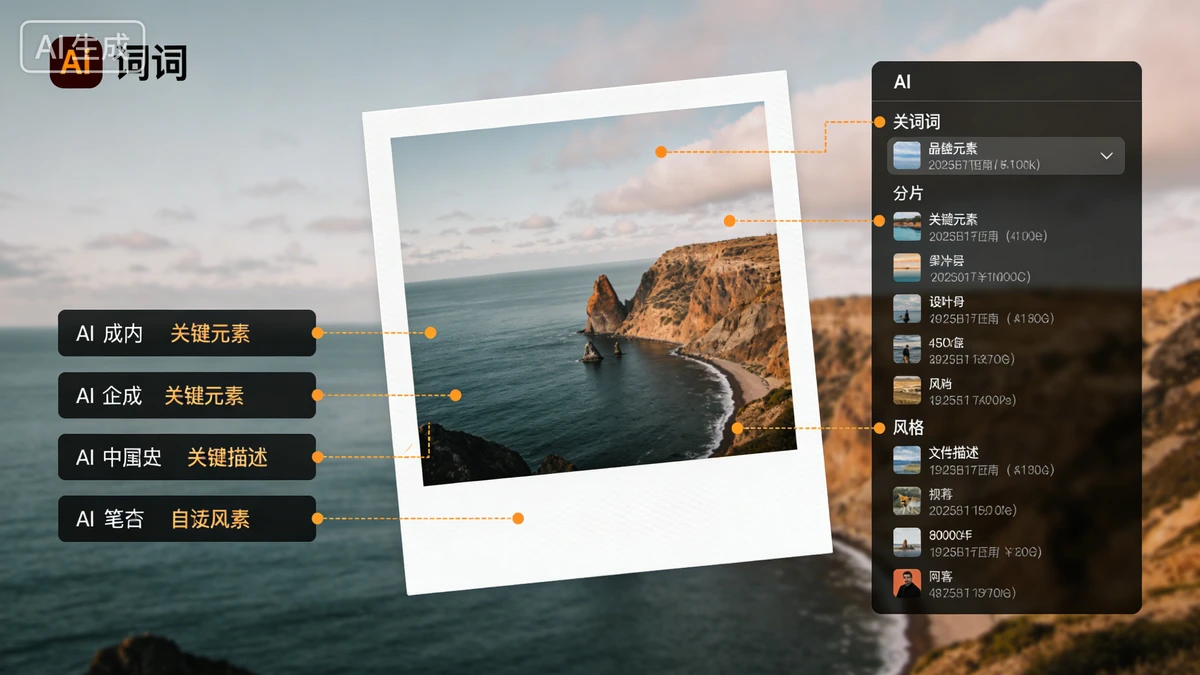Viewport: 1200px width, 675px height.
Task: Switch to the '风格' section heading
Action: tap(908, 428)
